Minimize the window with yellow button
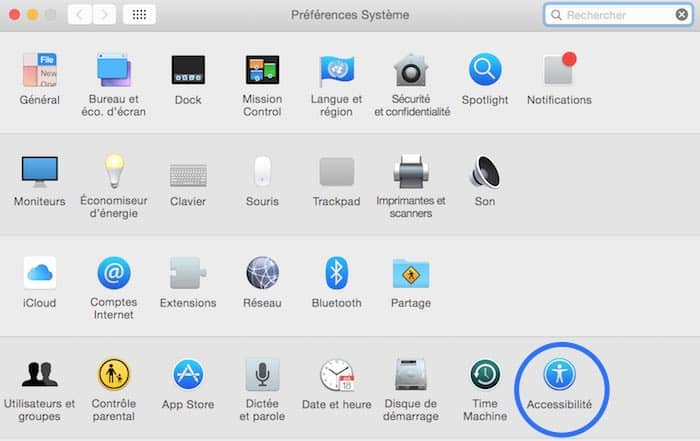This screenshot has height=441, width=700. click(33, 15)
